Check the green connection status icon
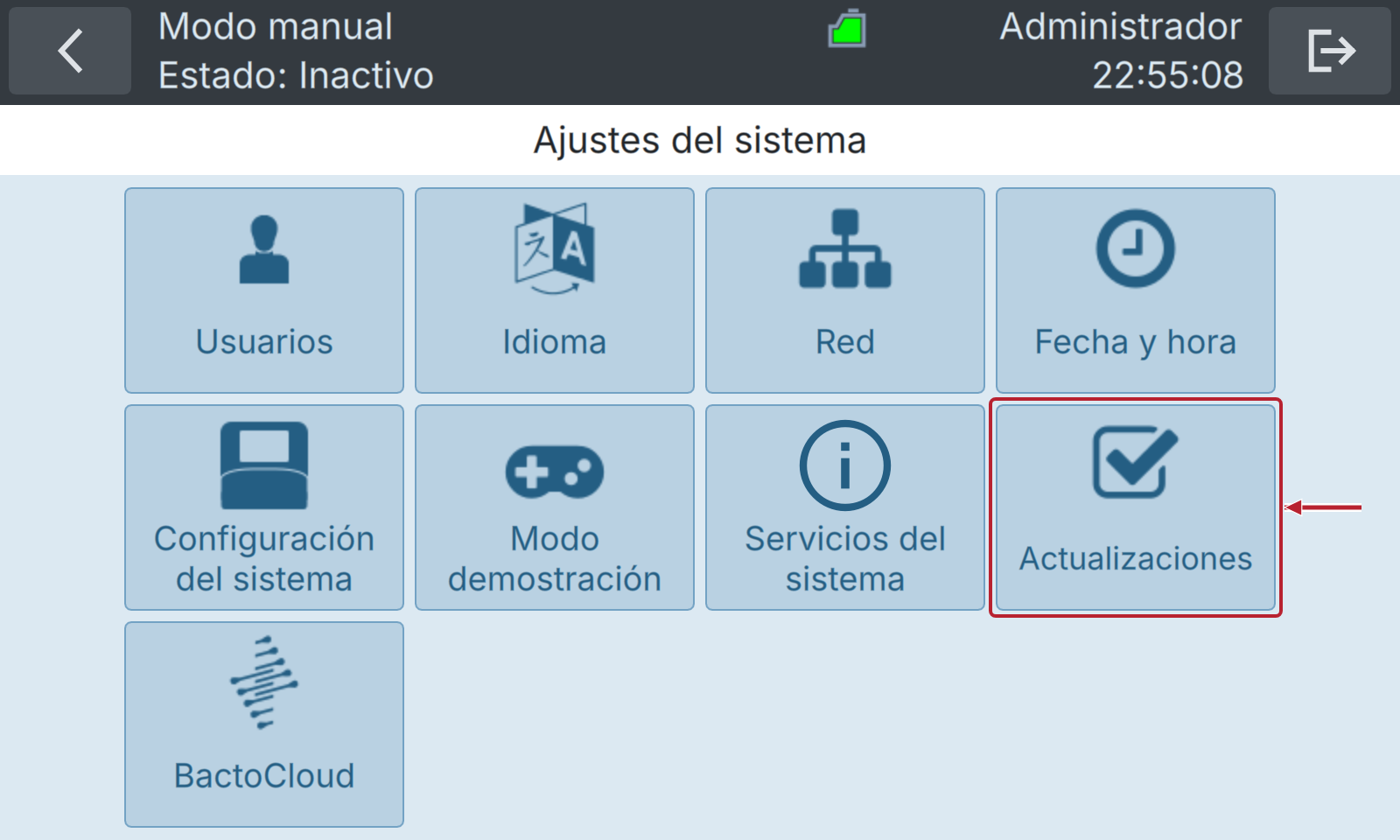 [x=847, y=29]
